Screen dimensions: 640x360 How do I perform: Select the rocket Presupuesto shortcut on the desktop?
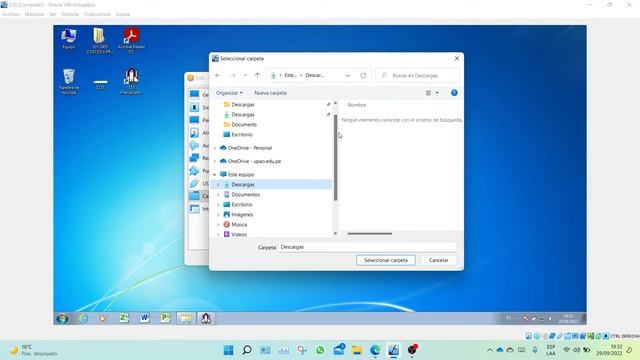(131, 82)
